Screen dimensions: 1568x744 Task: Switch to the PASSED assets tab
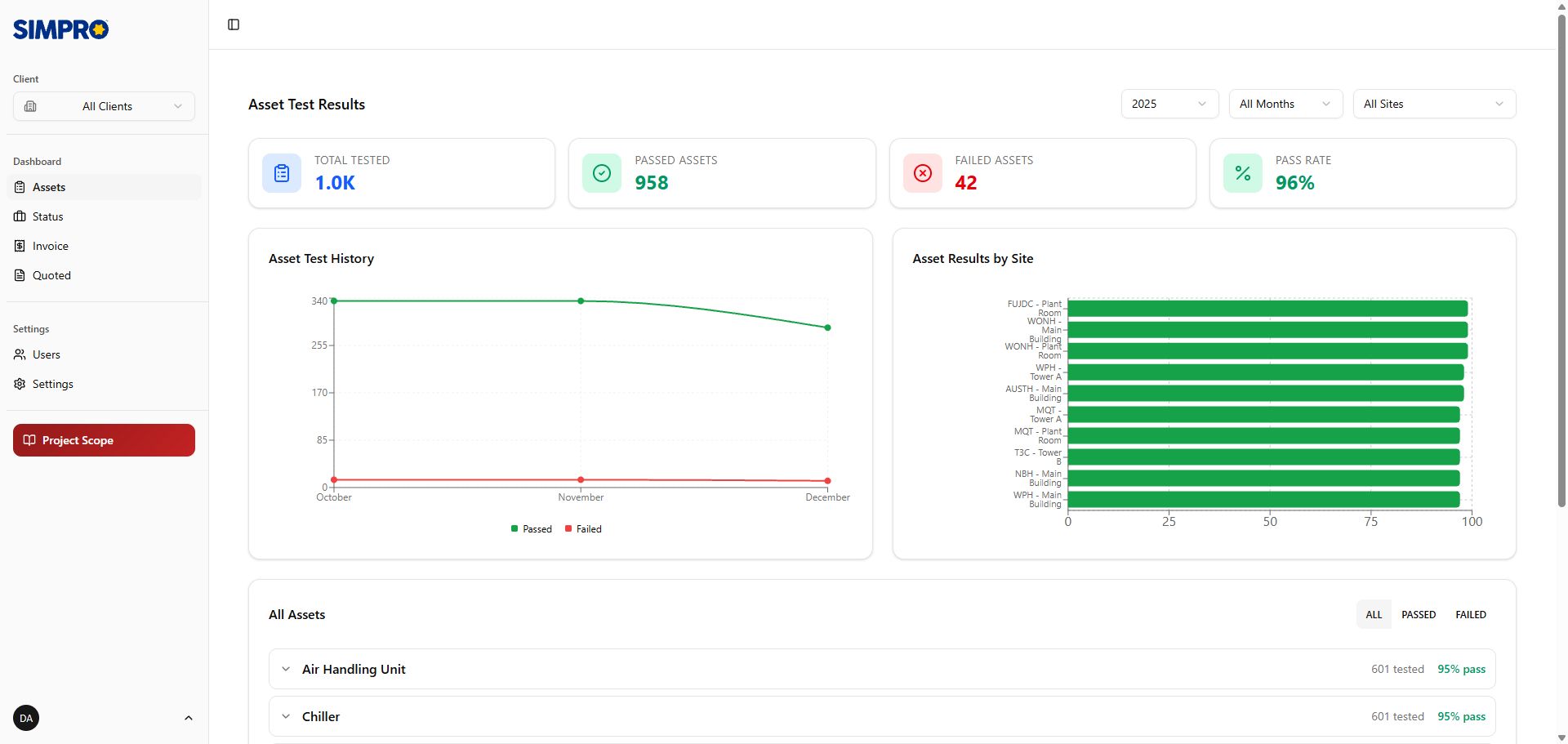[x=1418, y=615]
